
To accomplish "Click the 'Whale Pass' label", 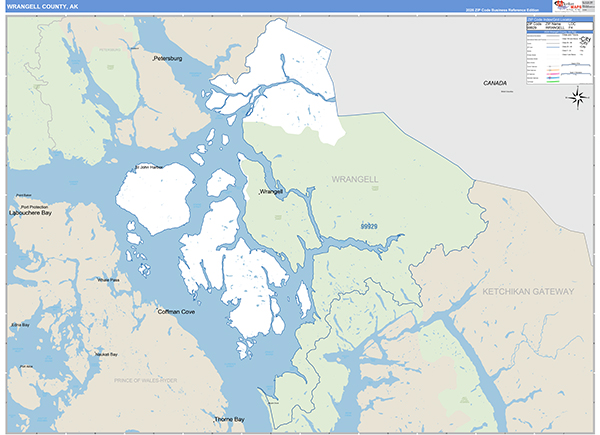I will coord(109,280).
